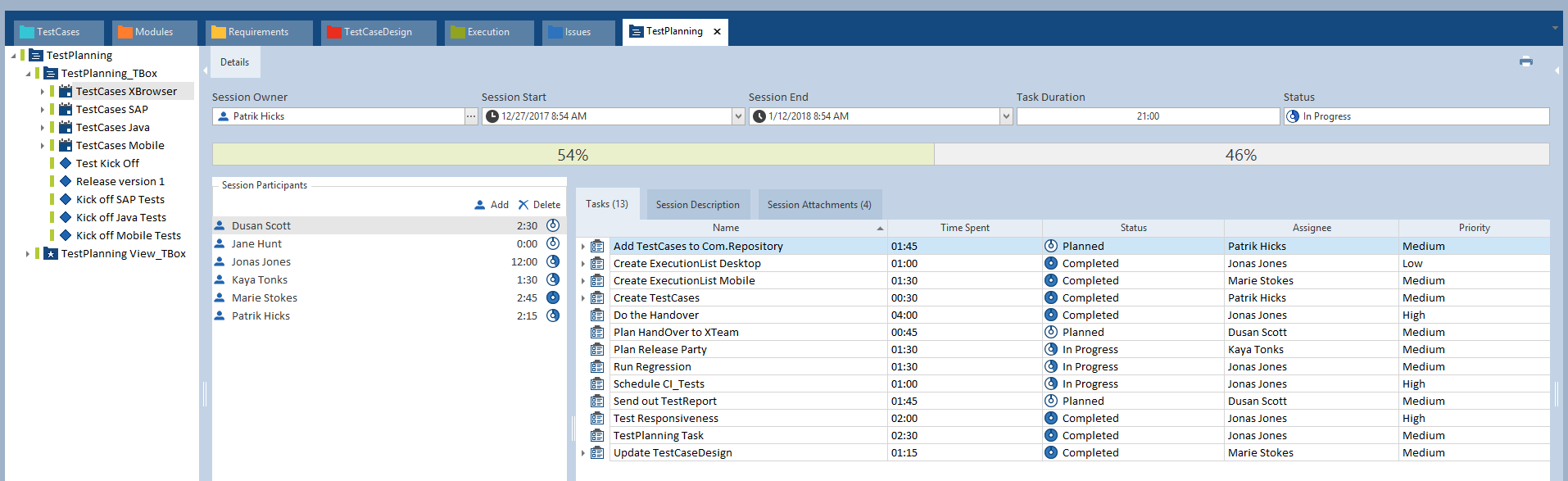Click the Task Duration input field

(x=1147, y=116)
